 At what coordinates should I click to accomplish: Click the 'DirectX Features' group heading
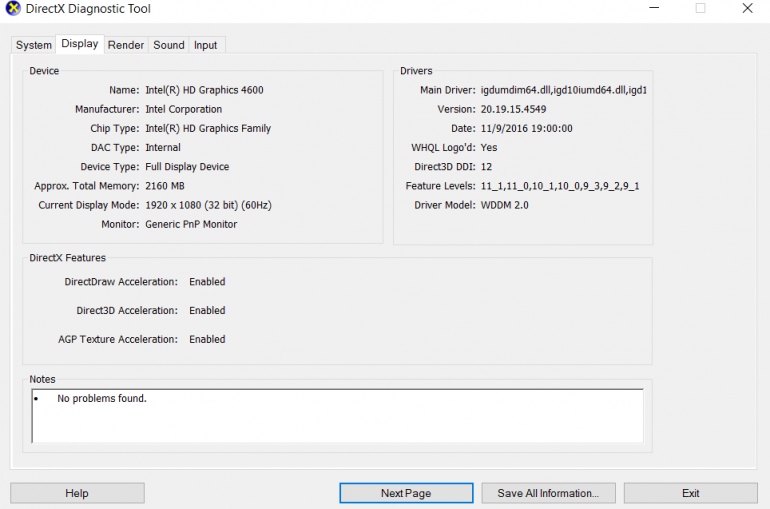(67, 258)
